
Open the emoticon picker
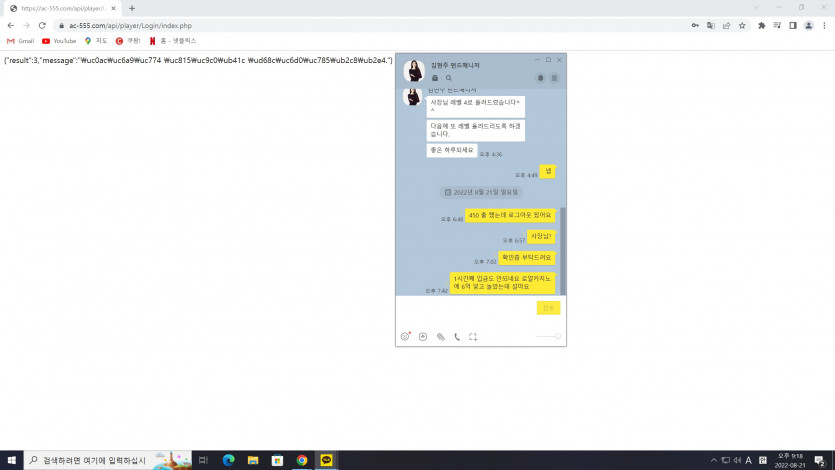(x=405, y=336)
